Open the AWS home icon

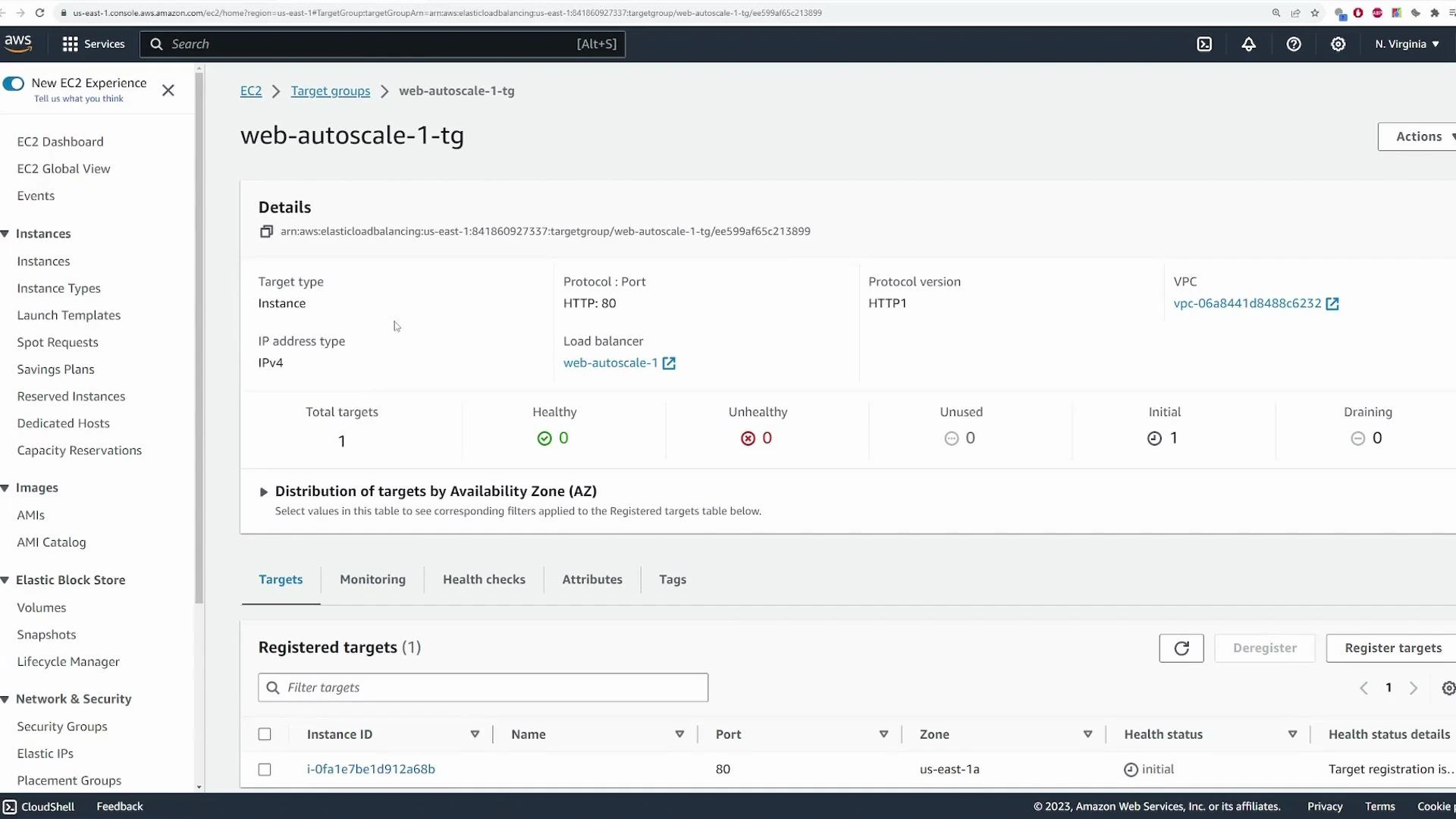18,43
